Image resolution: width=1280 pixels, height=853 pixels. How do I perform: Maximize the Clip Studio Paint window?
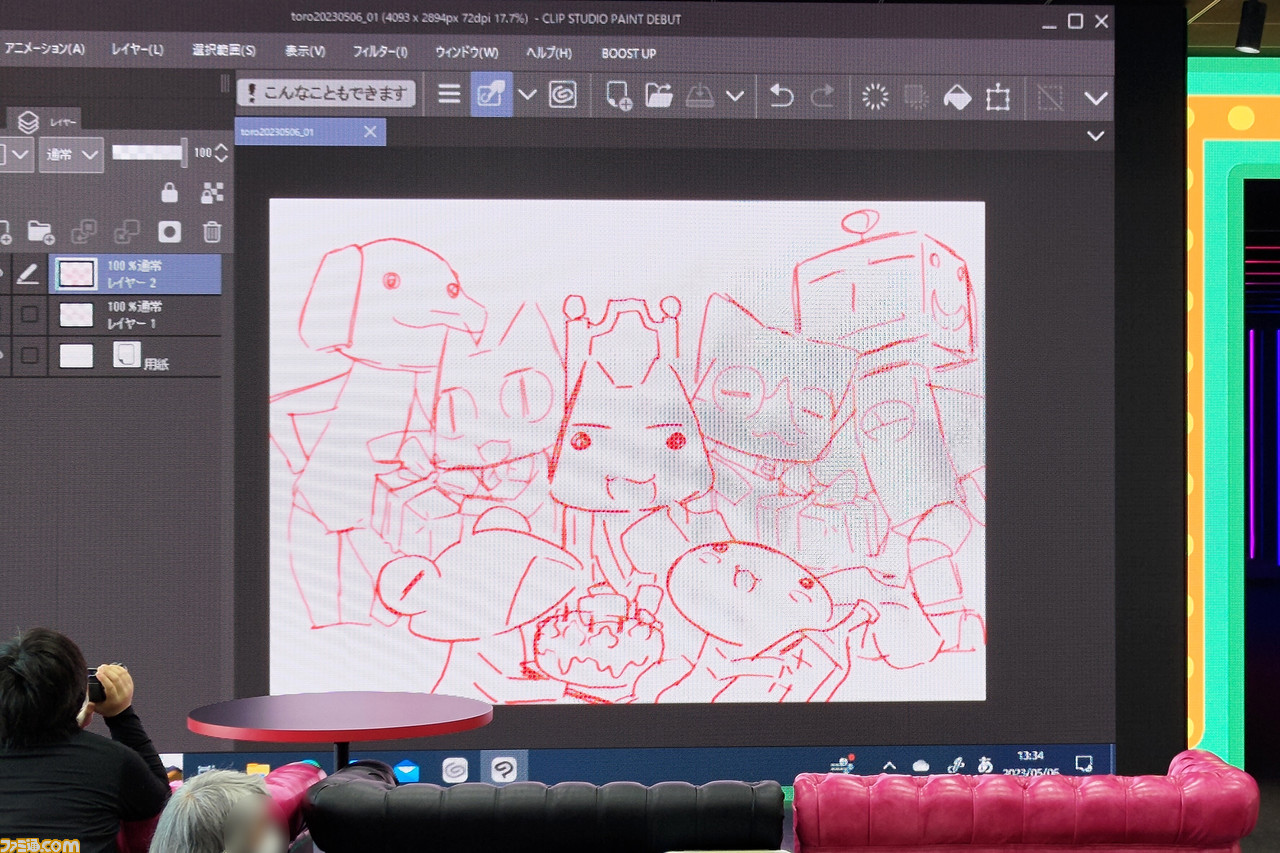(1075, 21)
